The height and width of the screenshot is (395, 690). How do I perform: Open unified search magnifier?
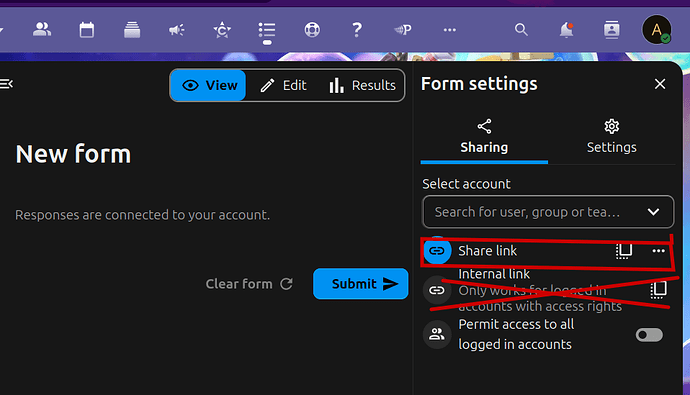[521, 30]
